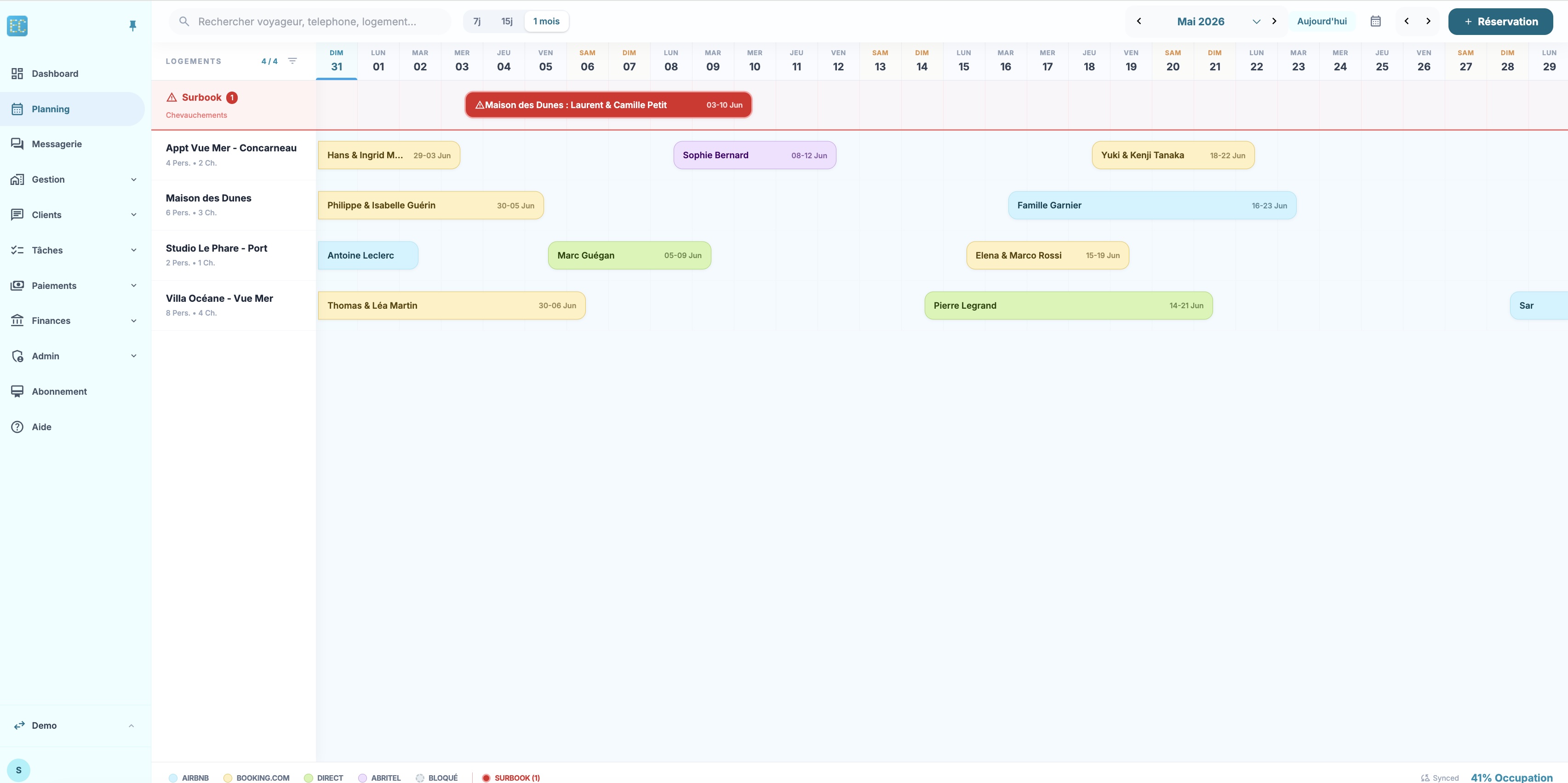Open the Planning page
Viewport: 1568px width, 783px height.
pos(73,109)
